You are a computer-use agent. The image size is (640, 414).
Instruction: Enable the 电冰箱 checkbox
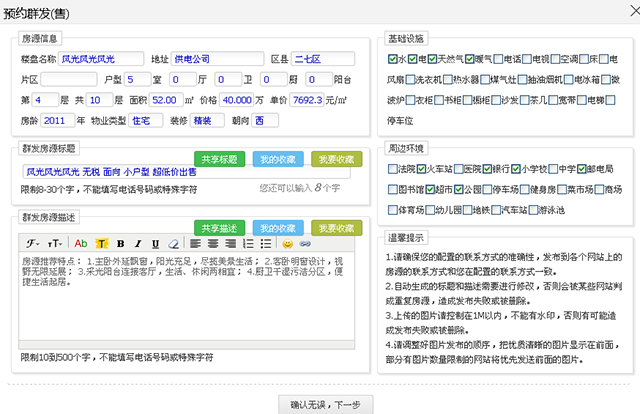[569, 80]
